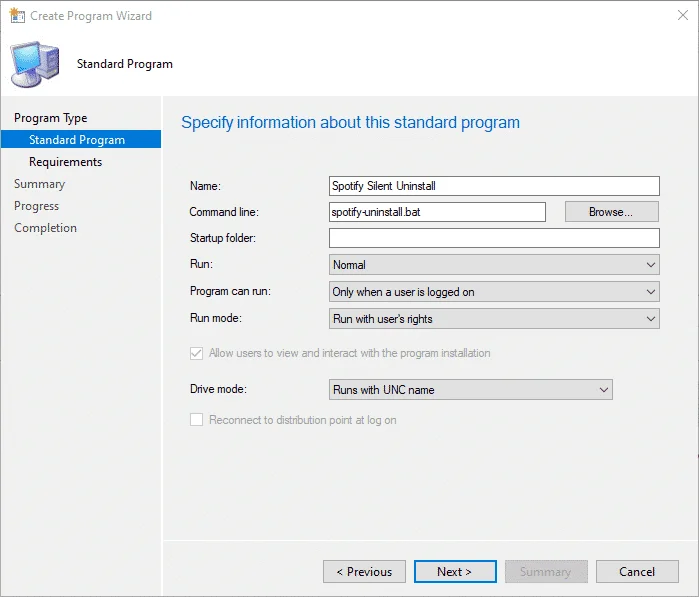Click the Standard Program header title text
Viewport: 699px width, 597px height.
[125, 64]
